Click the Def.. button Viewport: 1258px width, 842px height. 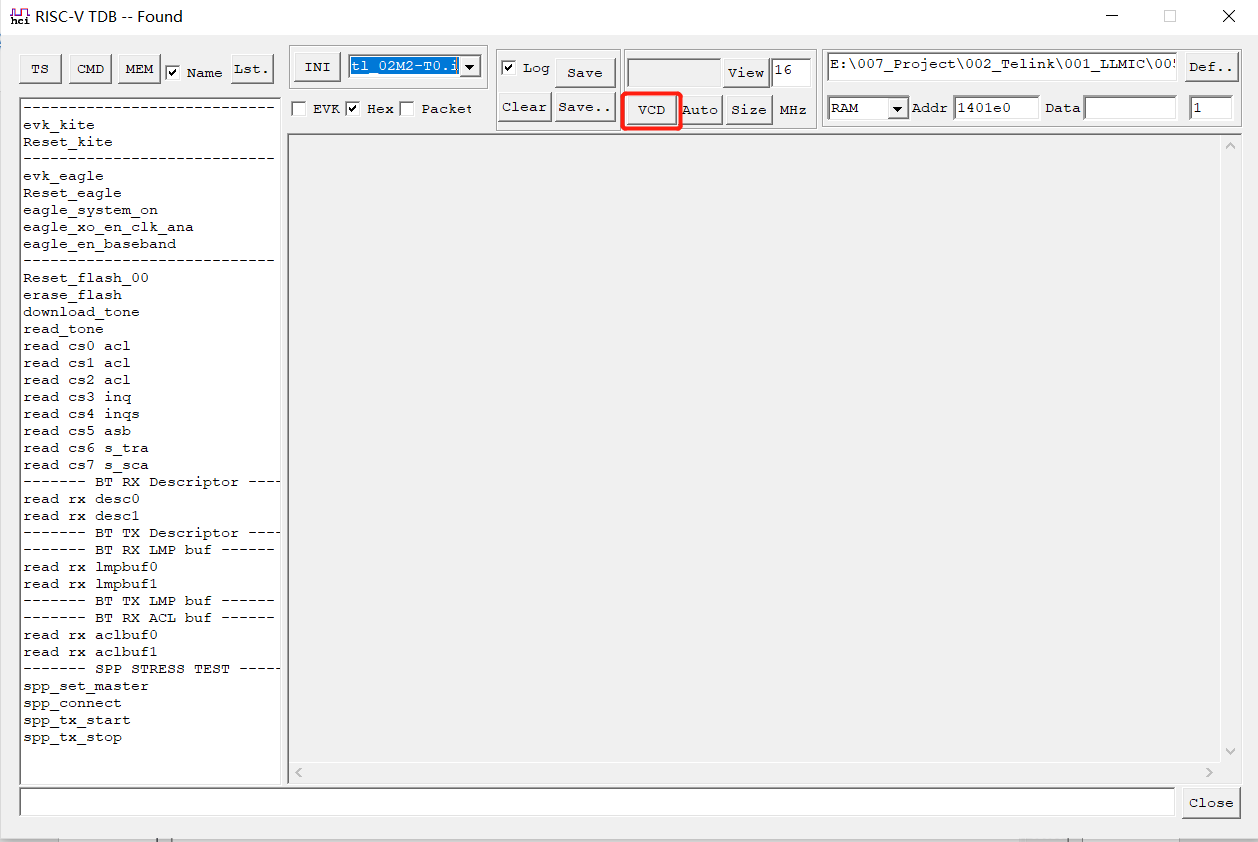pyautogui.click(x=1211, y=67)
